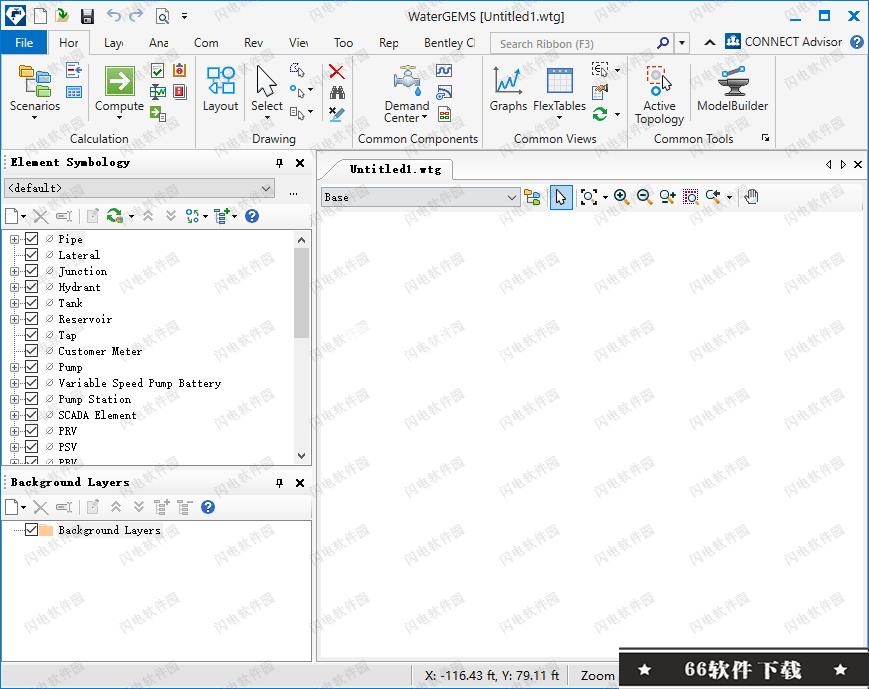Image resolution: width=869 pixels, height=689 pixels.
Task: Switch to the Components ribbon tab
Action: point(206,43)
